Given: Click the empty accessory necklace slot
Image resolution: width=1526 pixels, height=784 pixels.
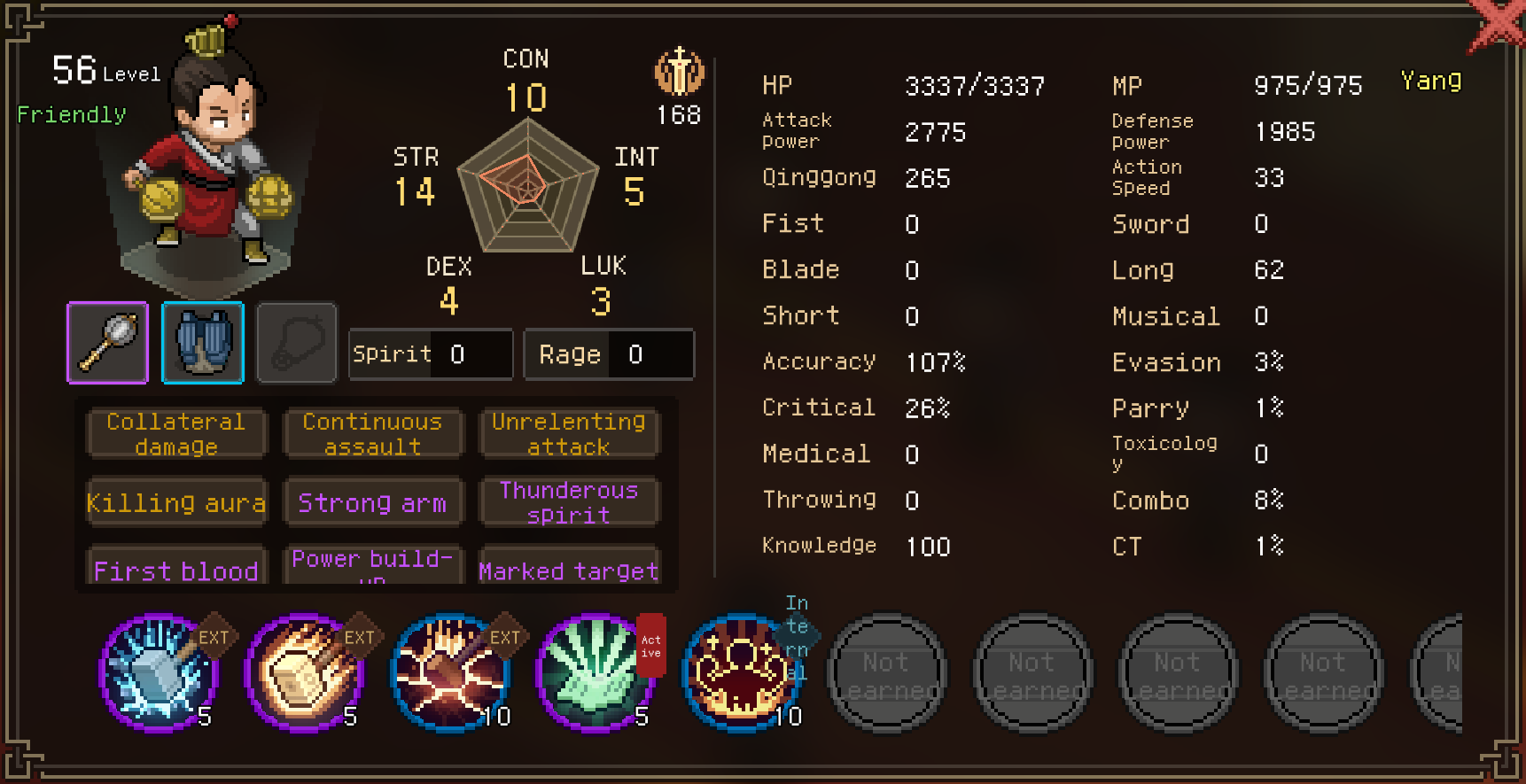Looking at the screenshot, I should pos(297,343).
